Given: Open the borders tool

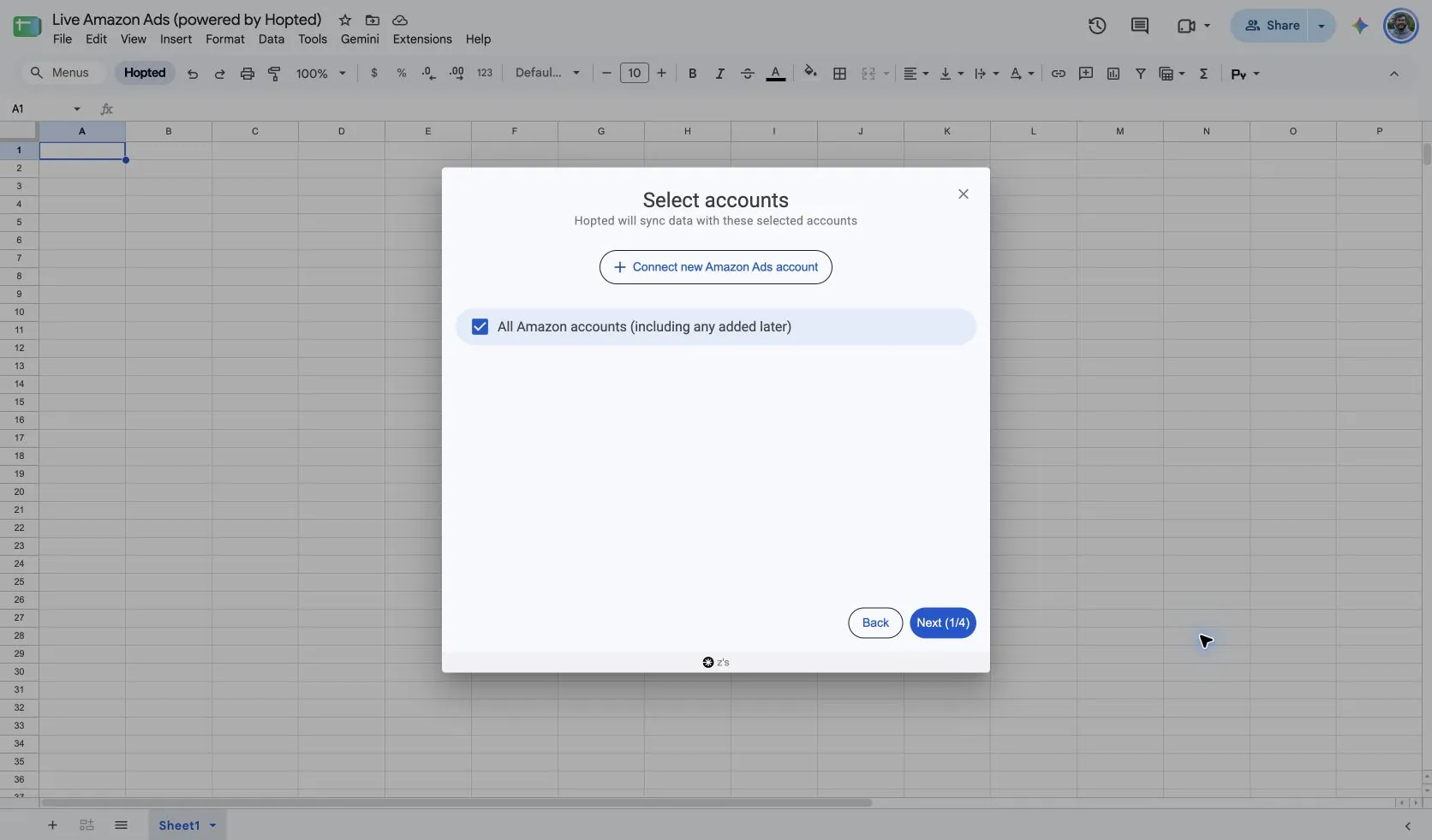Looking at the screenshot, I should point(839,74).
